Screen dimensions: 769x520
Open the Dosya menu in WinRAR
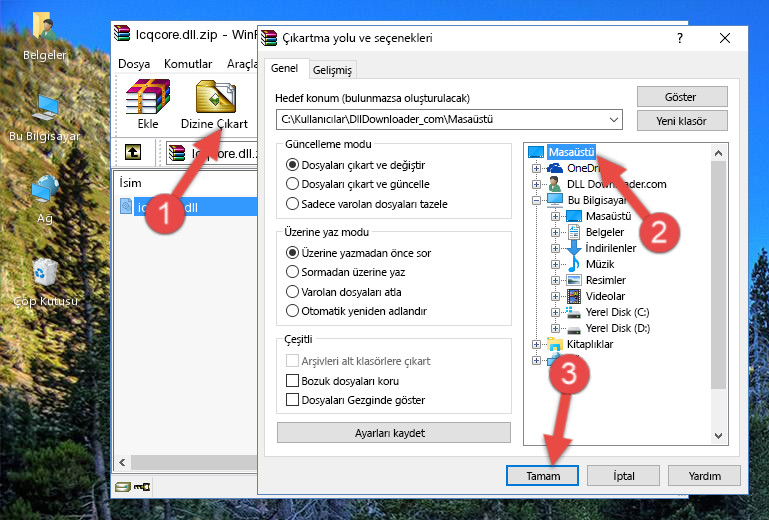[134, 64]
